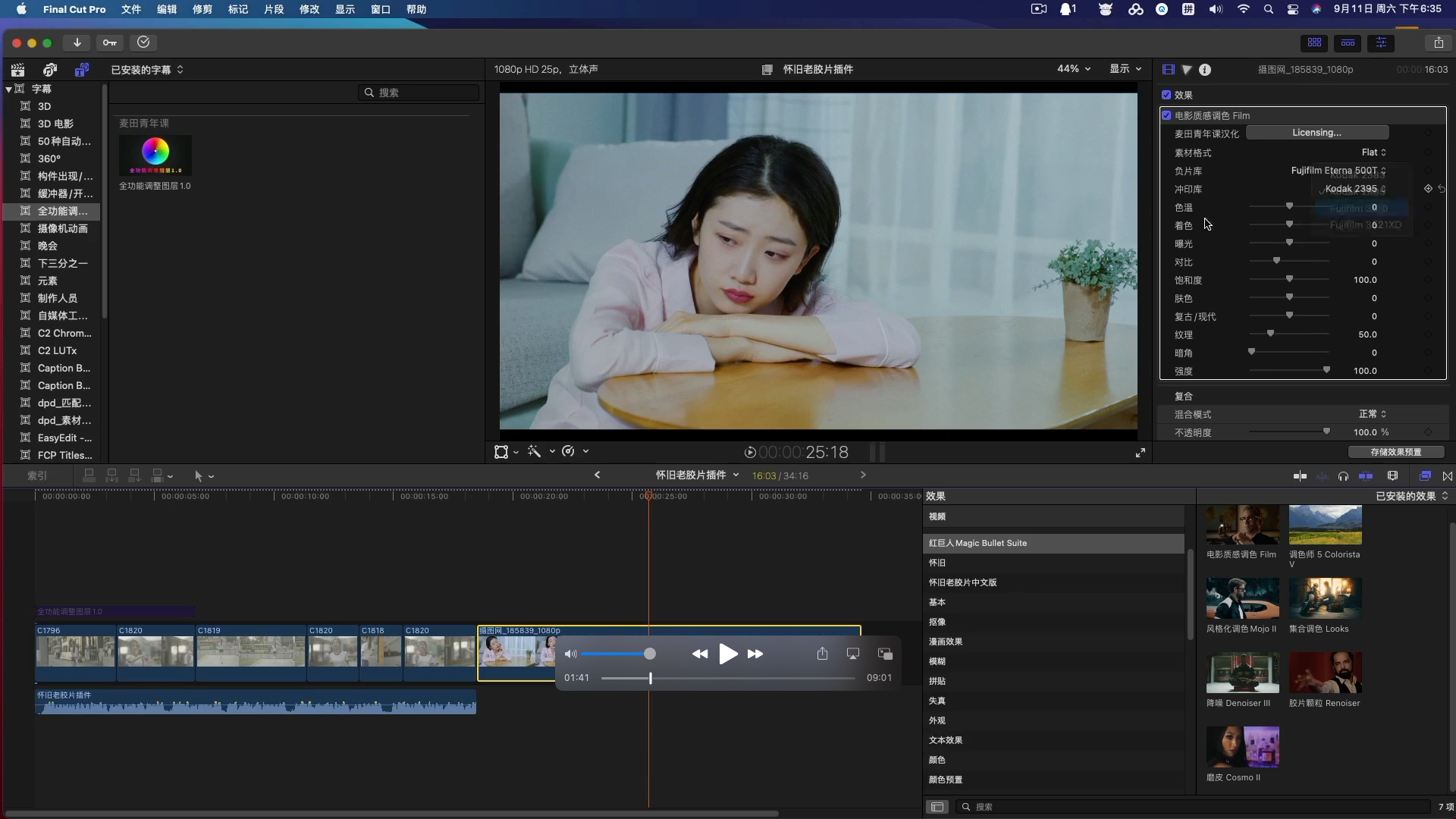Toggle headphones audio solo icon
This screenshot has width=1456, height=819.
[x=1343, y=476]
